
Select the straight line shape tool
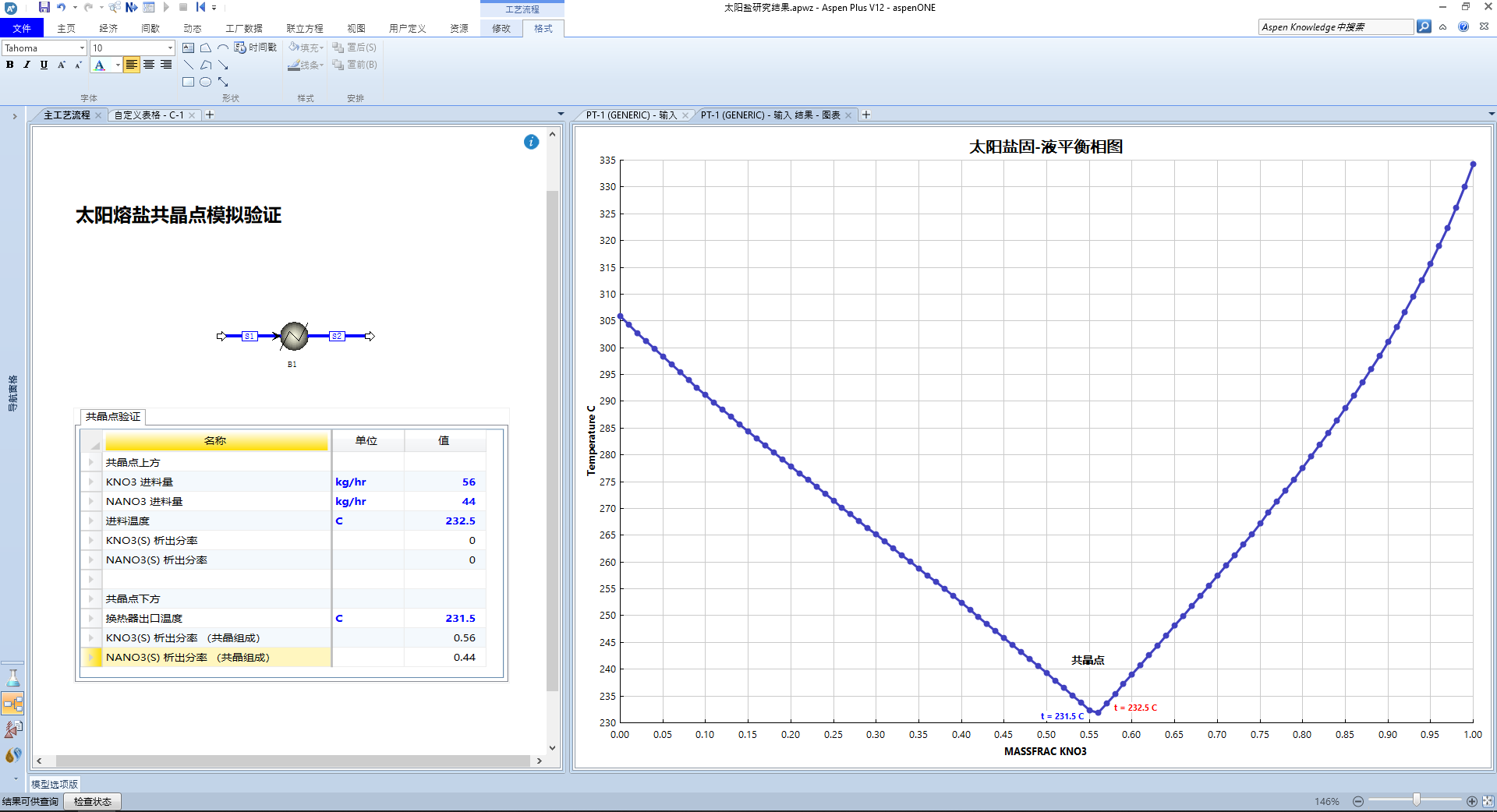(x=189, y=65)
